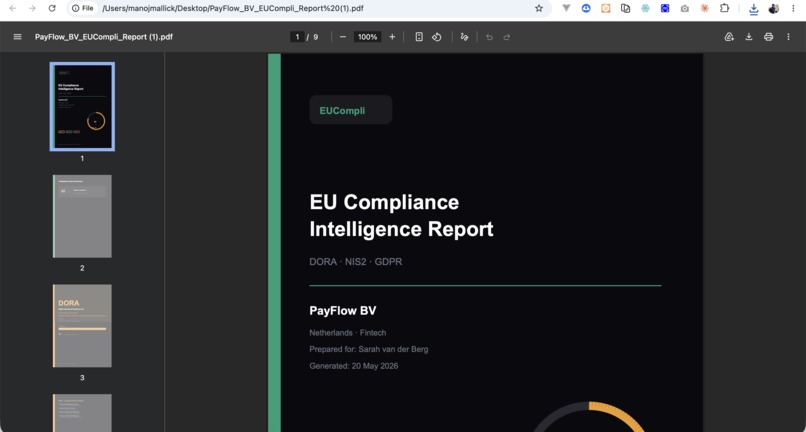This screenshot has height=432, width=806.
Task: Bookmark this page with the star icon
Action: pyautogui.click(x=539, y=8)
